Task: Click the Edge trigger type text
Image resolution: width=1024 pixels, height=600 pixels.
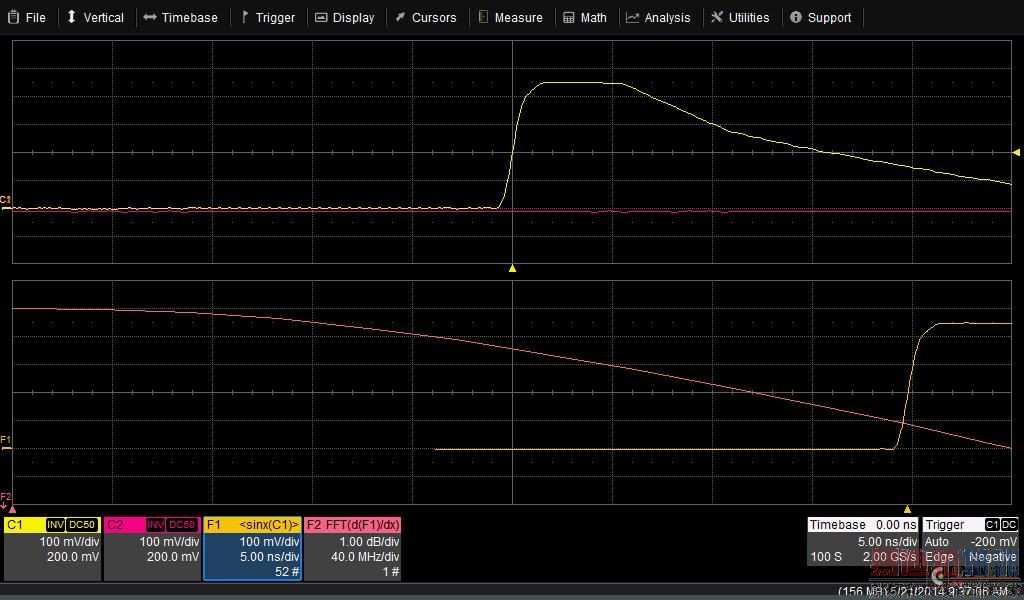Action: click(939, 557)
